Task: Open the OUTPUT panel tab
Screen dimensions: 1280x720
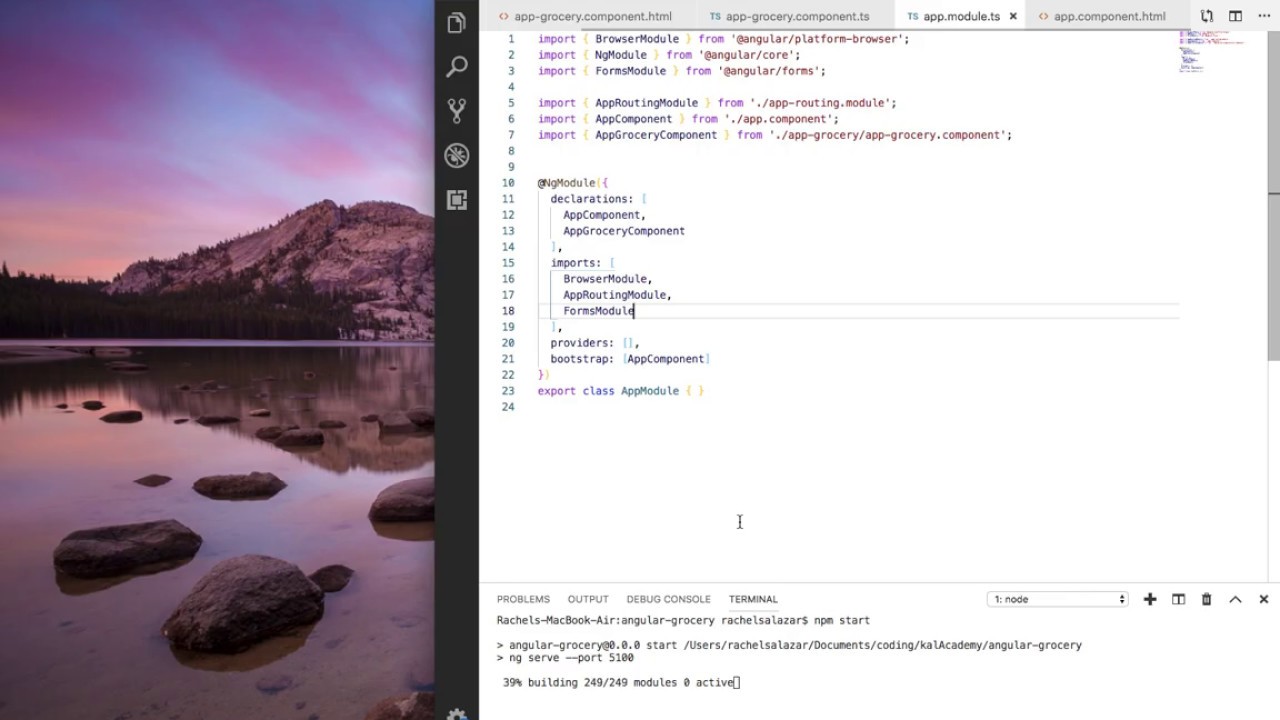Action: click(x=588, y=599)
